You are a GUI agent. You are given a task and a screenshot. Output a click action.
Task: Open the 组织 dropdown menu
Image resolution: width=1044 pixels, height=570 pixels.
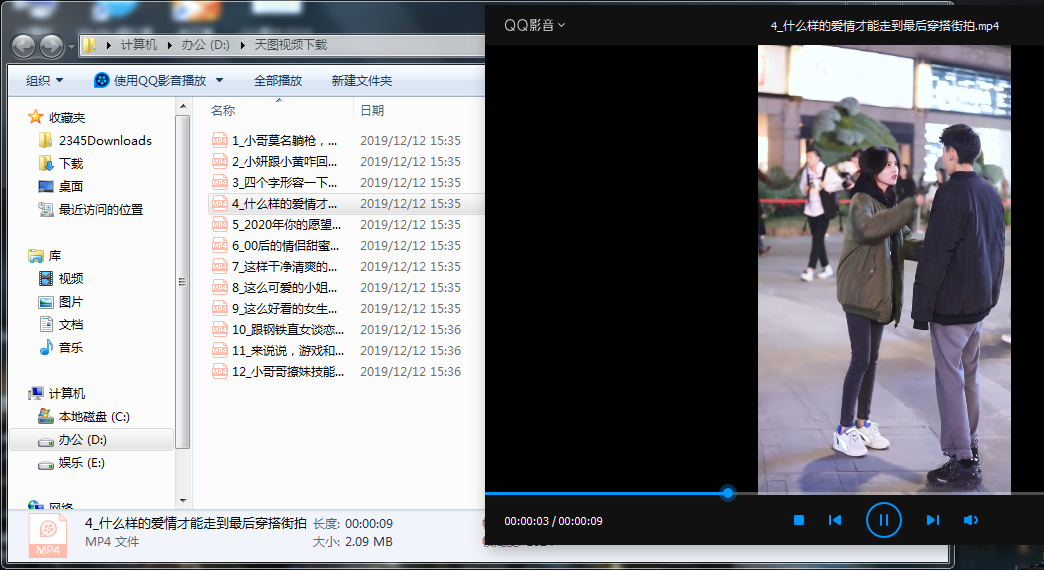point(44,81)
